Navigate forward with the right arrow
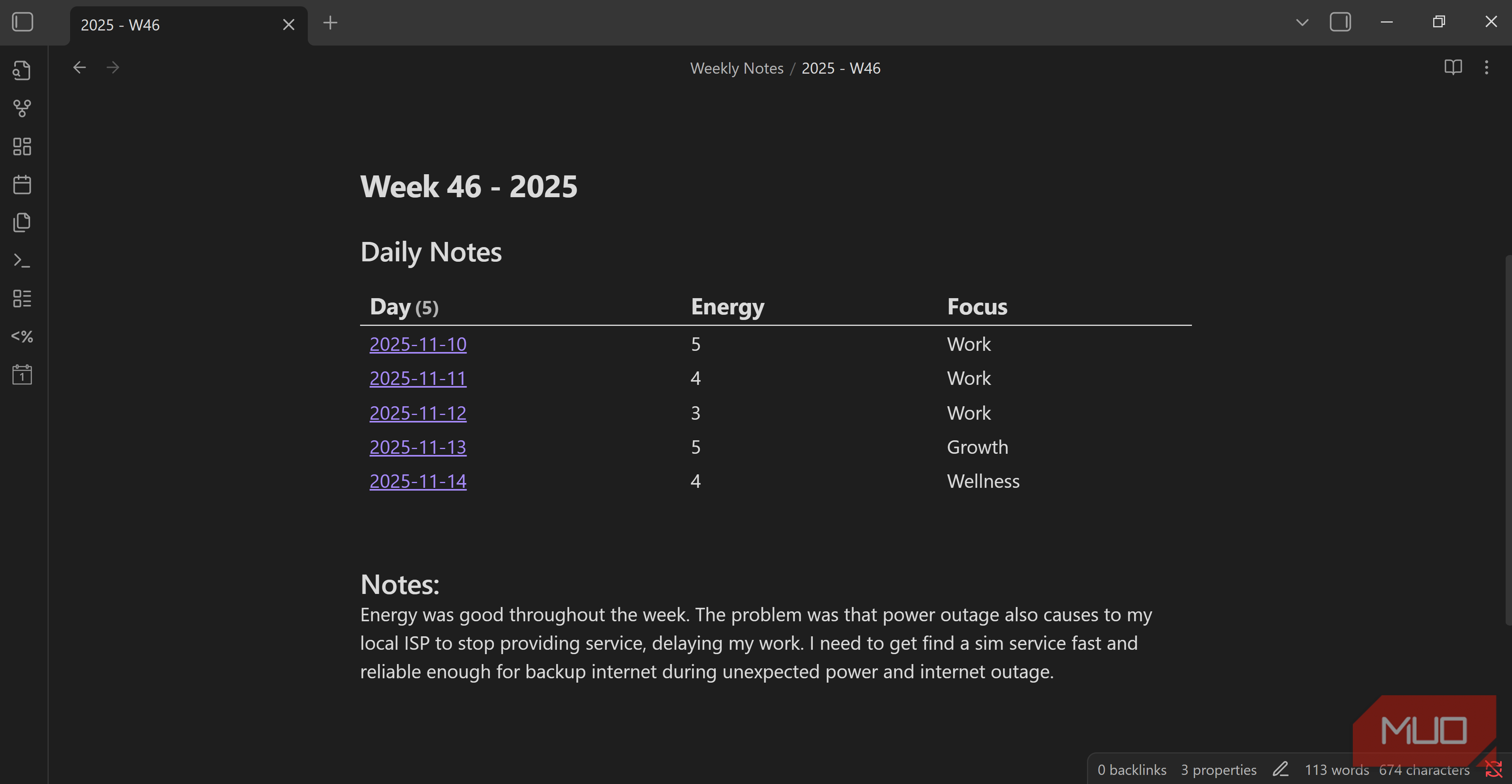 click(x=112, y=67)
